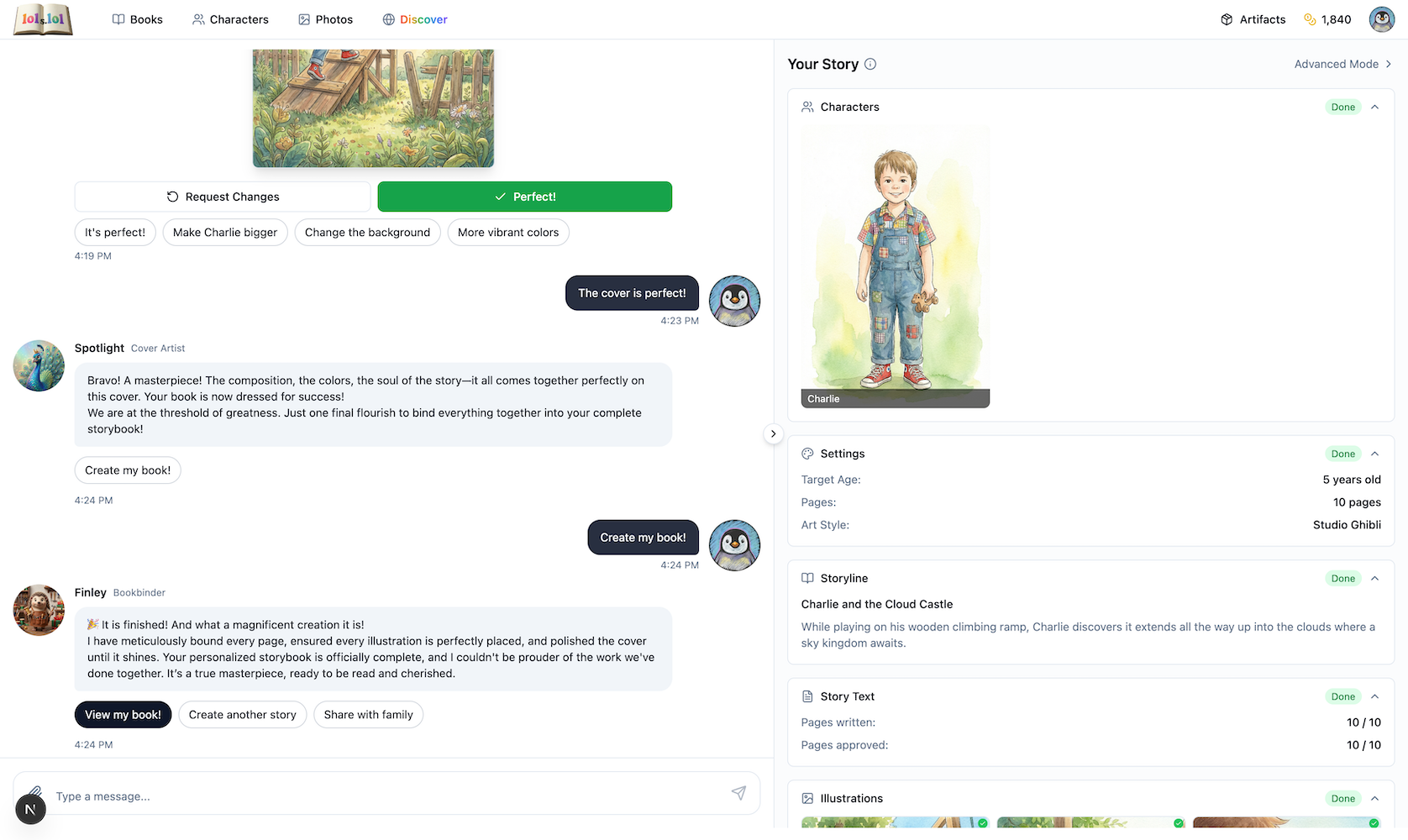Click the Spotlight peacock avatar
The height and width of the screenshot is (840, 1408).
coord(39,365)
